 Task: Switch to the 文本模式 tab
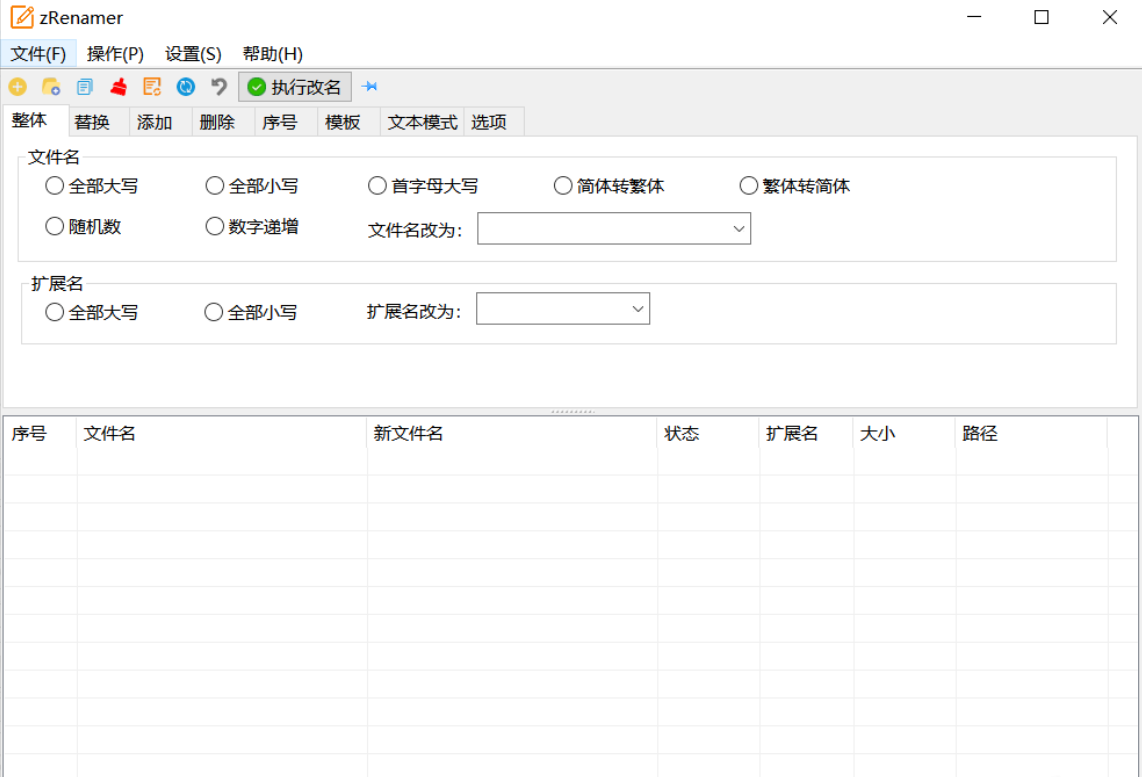pyautogui.click(x=424, y=121)
